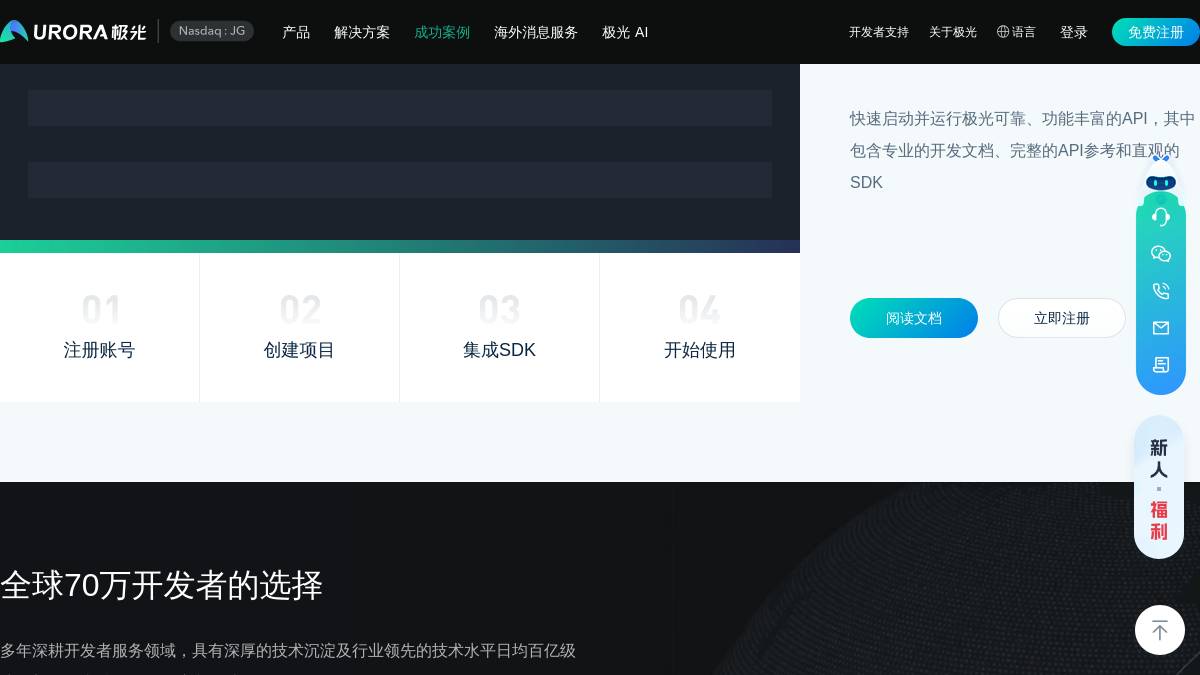This screenshot has height=675, width=1200.
Task: Click the 免费注册 button
Action: pyautogui.click(x=1155, y=32)
